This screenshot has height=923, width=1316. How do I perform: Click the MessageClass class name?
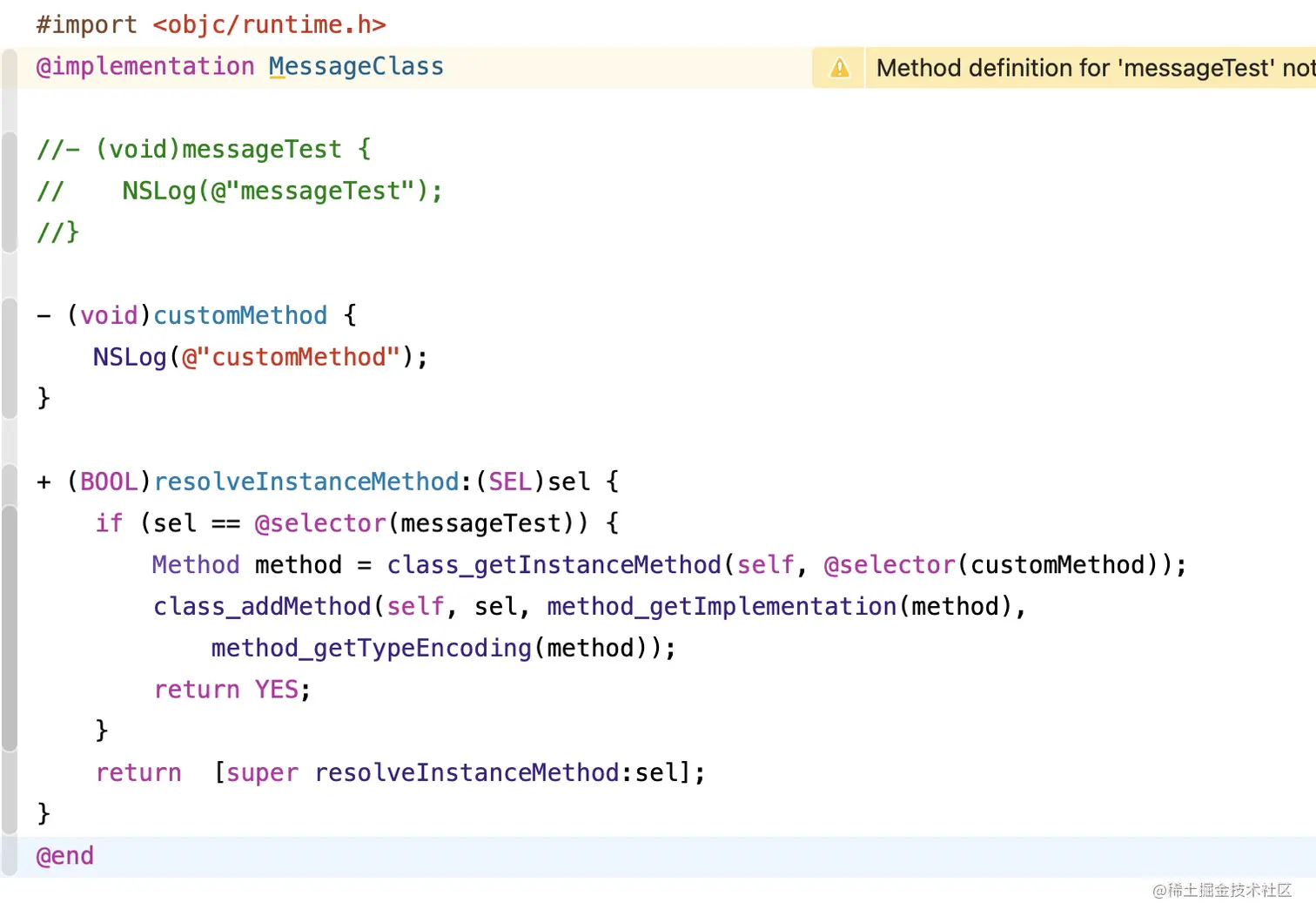pyautogui.click(x=356, y=66)
